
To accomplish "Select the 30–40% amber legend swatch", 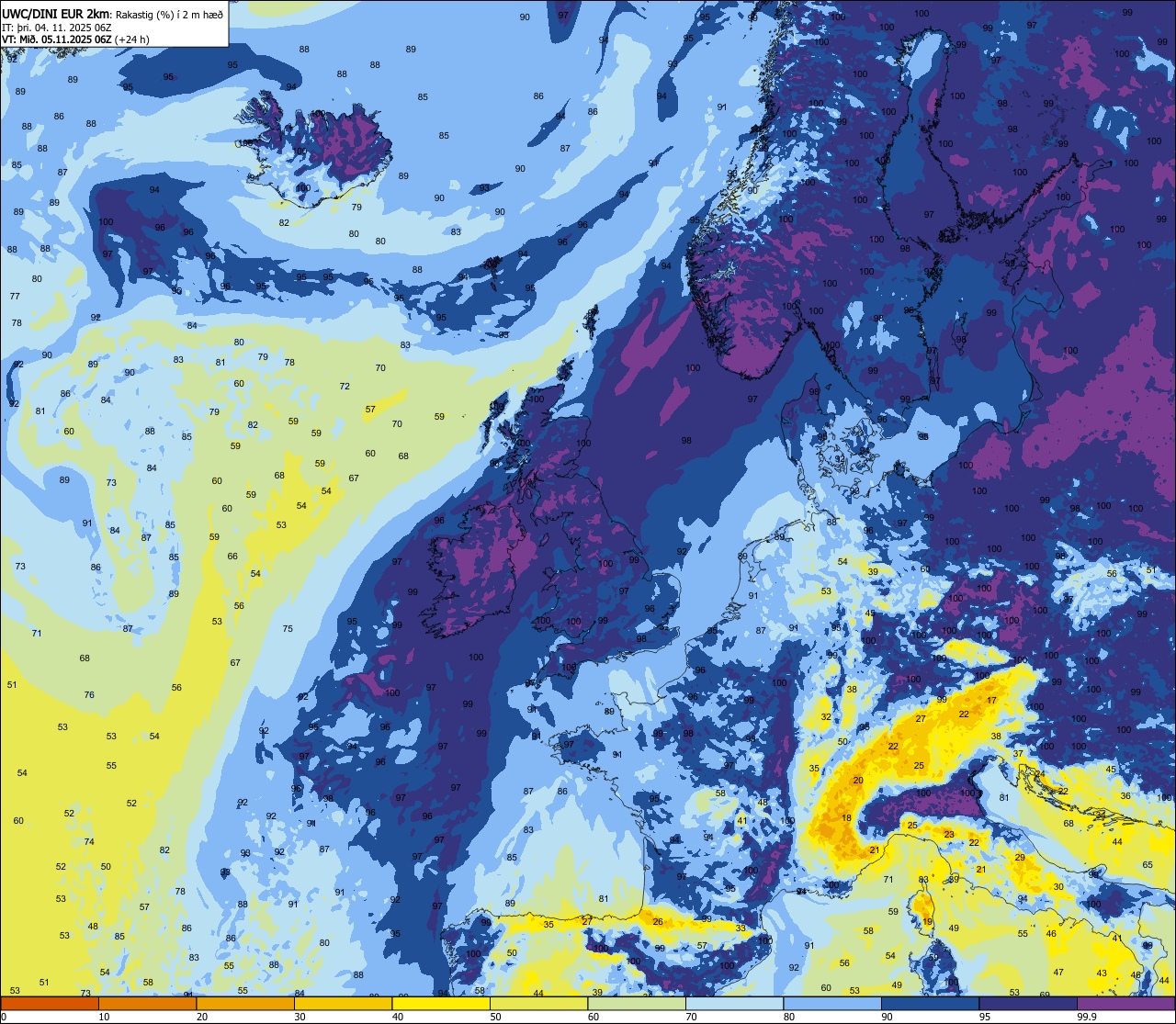I will (x=343, y=1003).
